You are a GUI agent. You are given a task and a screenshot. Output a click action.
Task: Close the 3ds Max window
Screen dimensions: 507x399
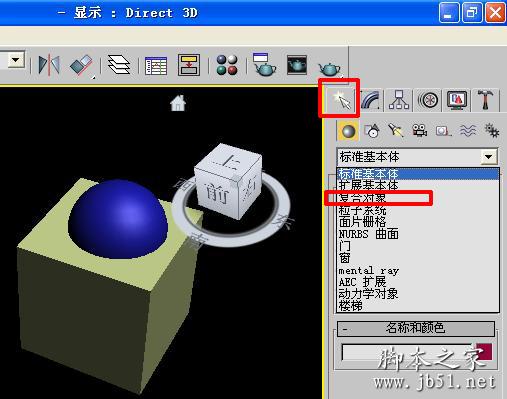[x=495, y=13]
